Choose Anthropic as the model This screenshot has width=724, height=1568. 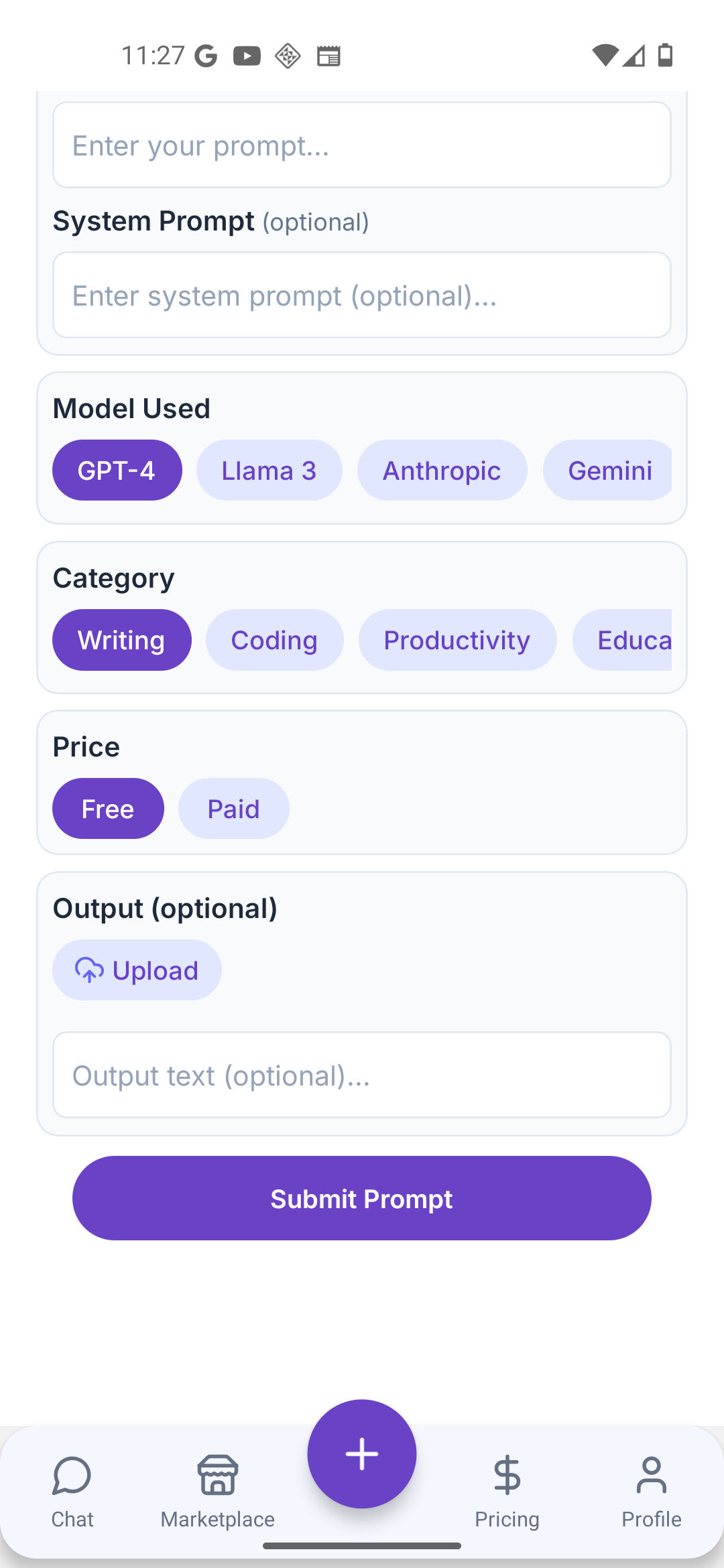click(x=442, y=470)
